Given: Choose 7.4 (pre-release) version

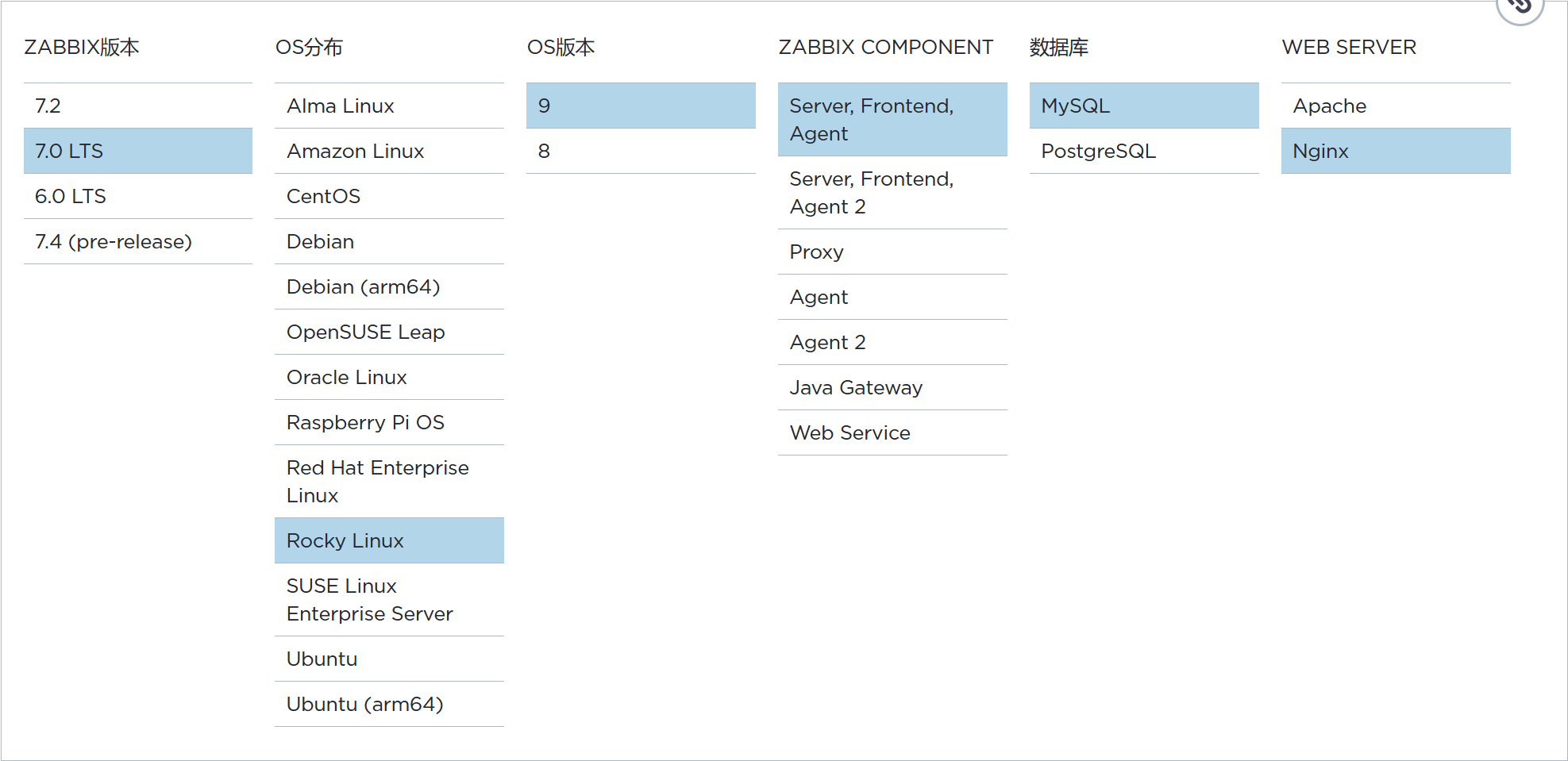Looking at the screenshot, I should (138, 241).
